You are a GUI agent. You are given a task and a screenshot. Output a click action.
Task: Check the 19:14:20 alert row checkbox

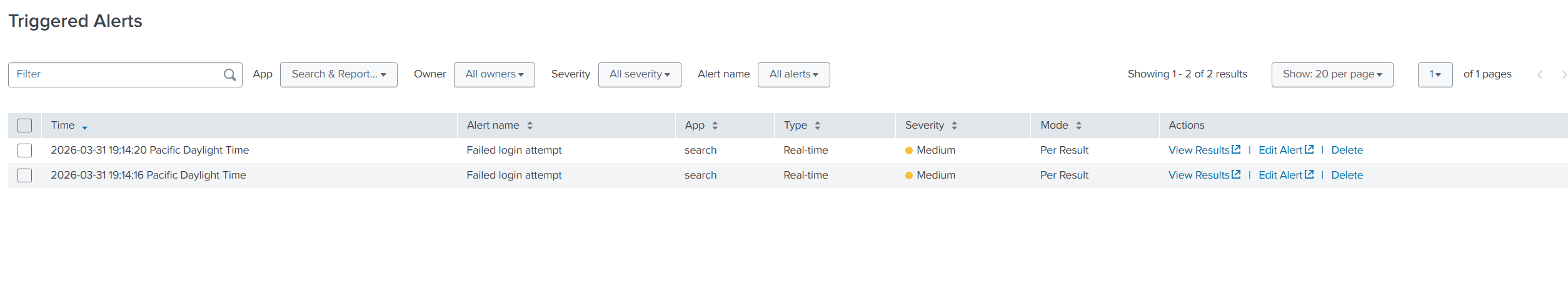(25, 150)
